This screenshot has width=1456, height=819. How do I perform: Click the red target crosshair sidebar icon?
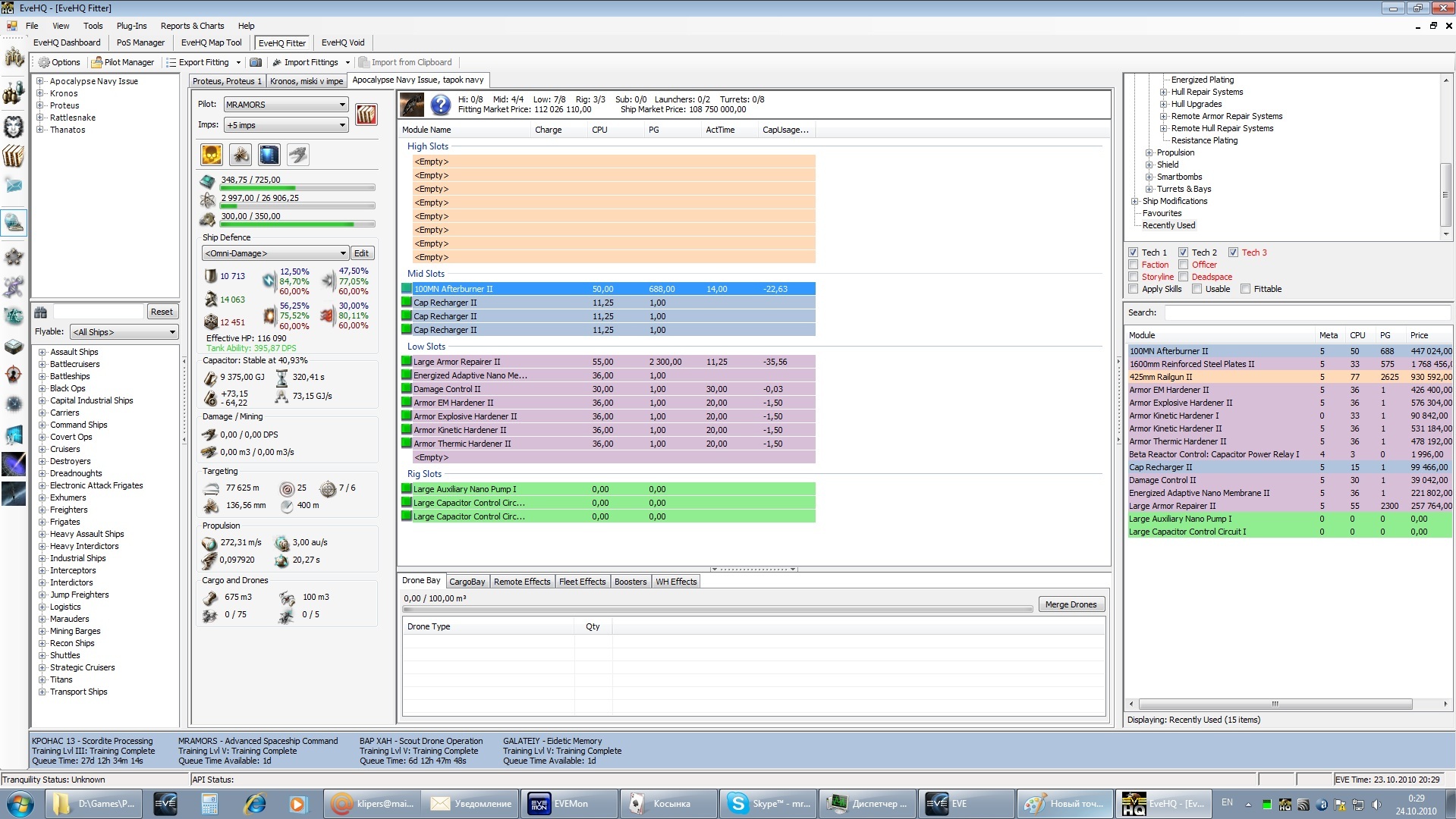(14, 374)
